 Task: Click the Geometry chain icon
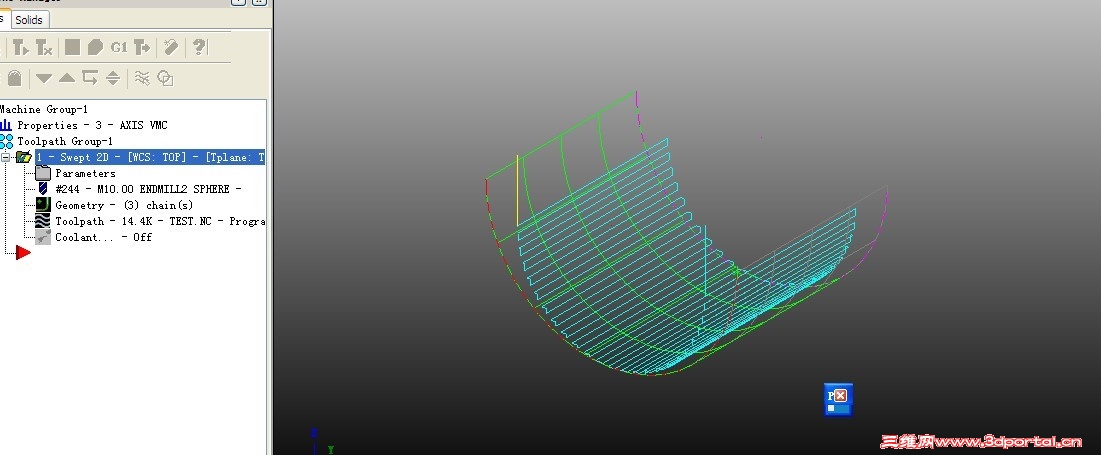(44, 204)
